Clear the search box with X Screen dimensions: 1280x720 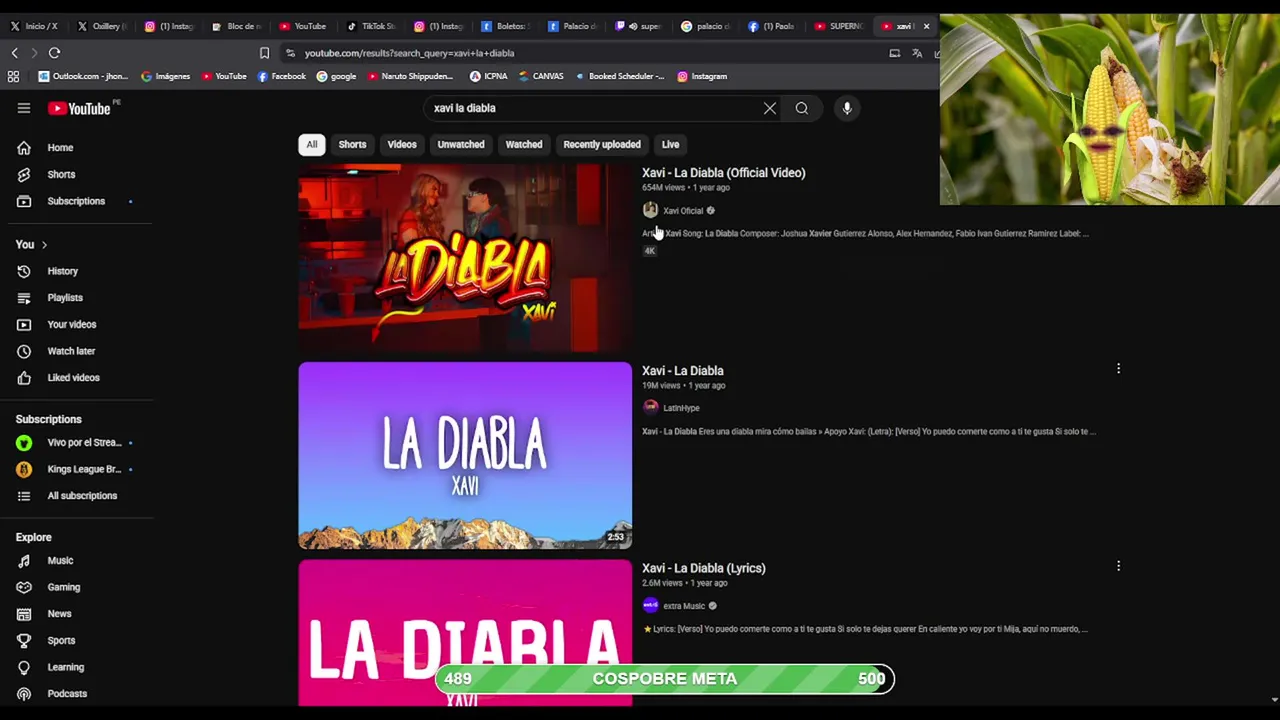click(x=770, y=108)
